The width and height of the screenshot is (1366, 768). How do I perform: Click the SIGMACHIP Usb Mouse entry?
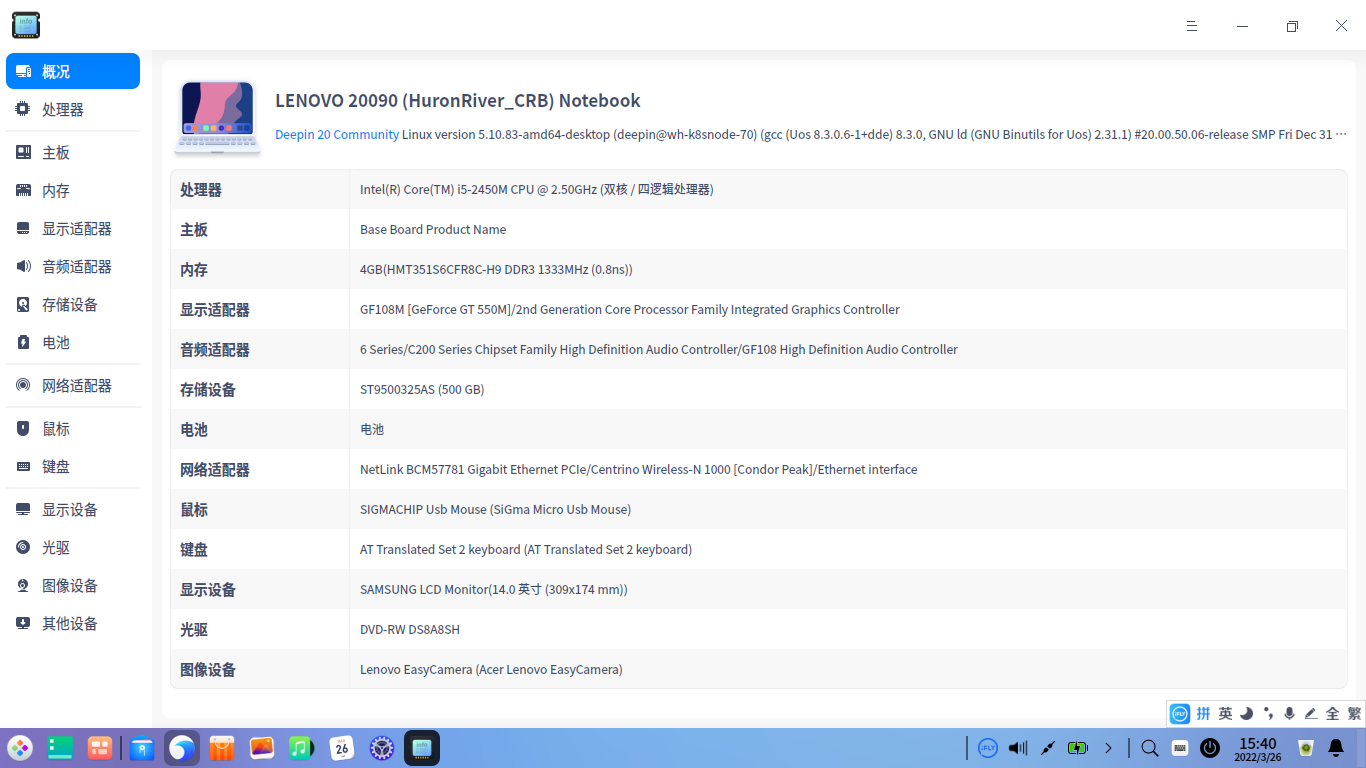pyautogui.click(x=495, y=509)
